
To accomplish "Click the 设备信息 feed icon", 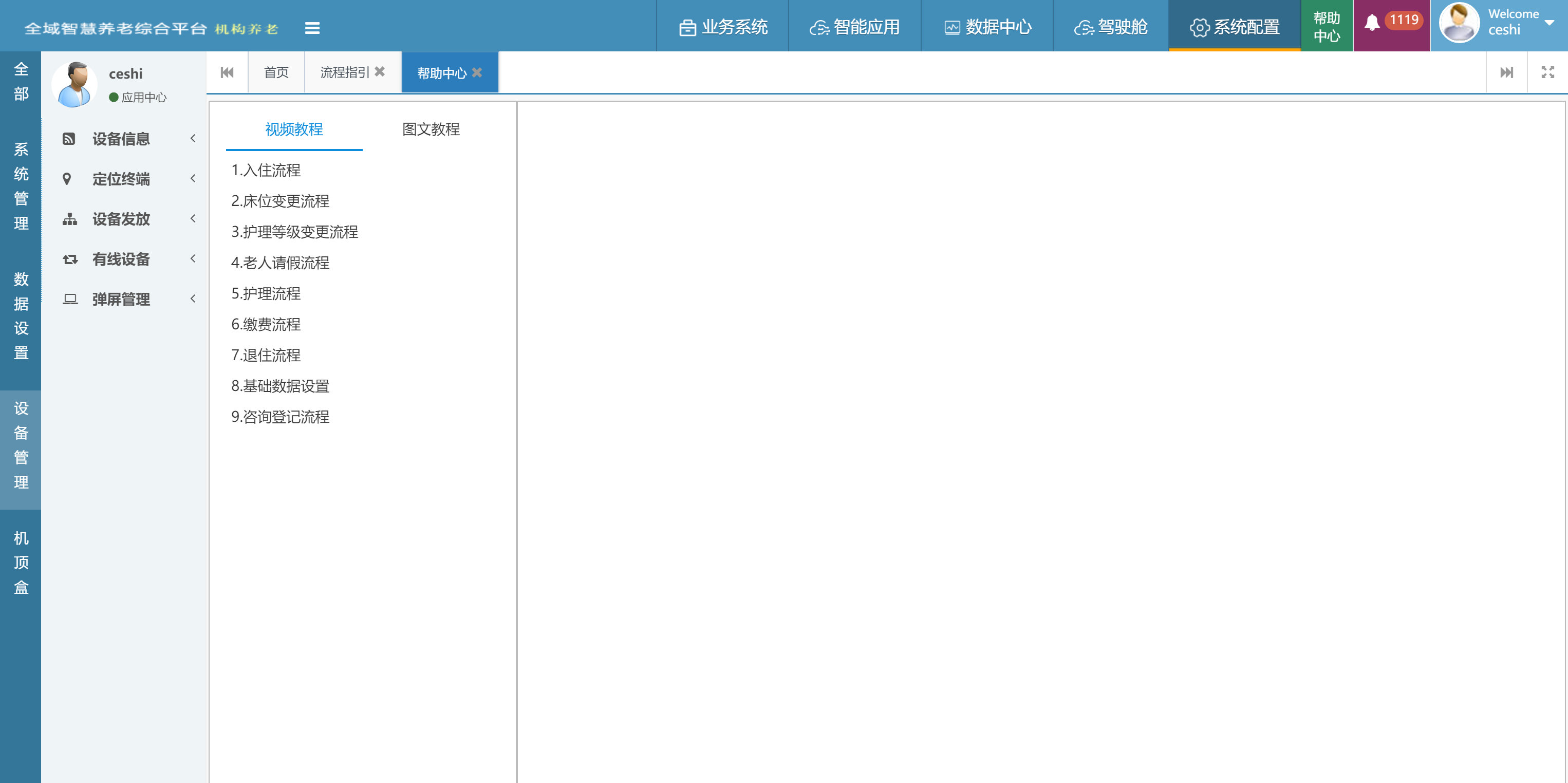I will click(69, 139).
